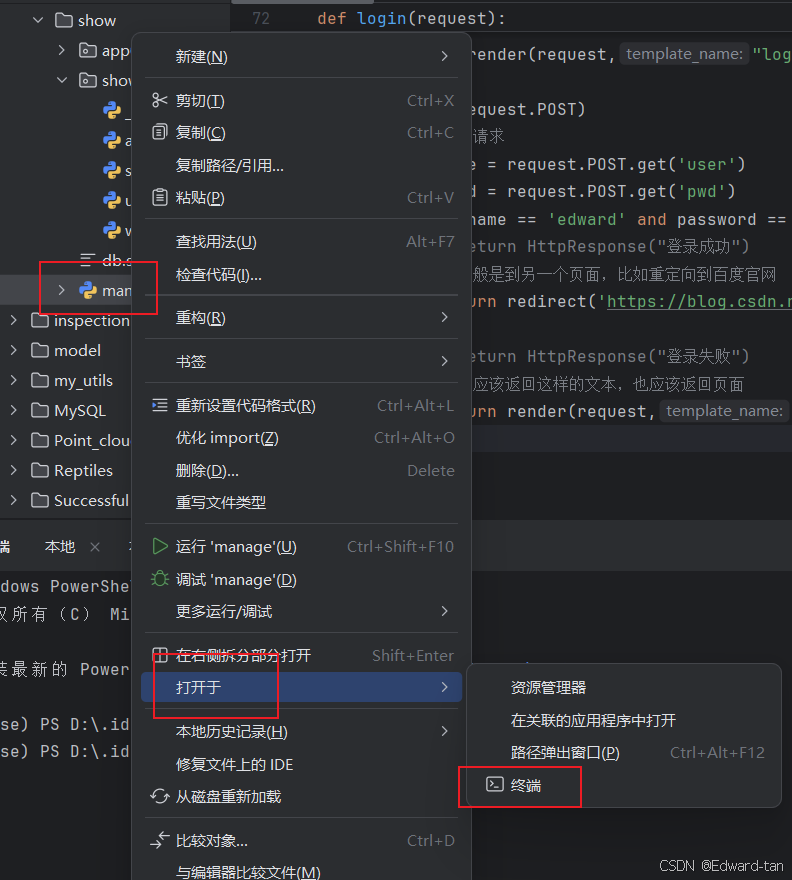Click the scissors icon beside 剪切(T)
Image resolution: width=792 pixels, height=880 pixels.
coord(159,100)
